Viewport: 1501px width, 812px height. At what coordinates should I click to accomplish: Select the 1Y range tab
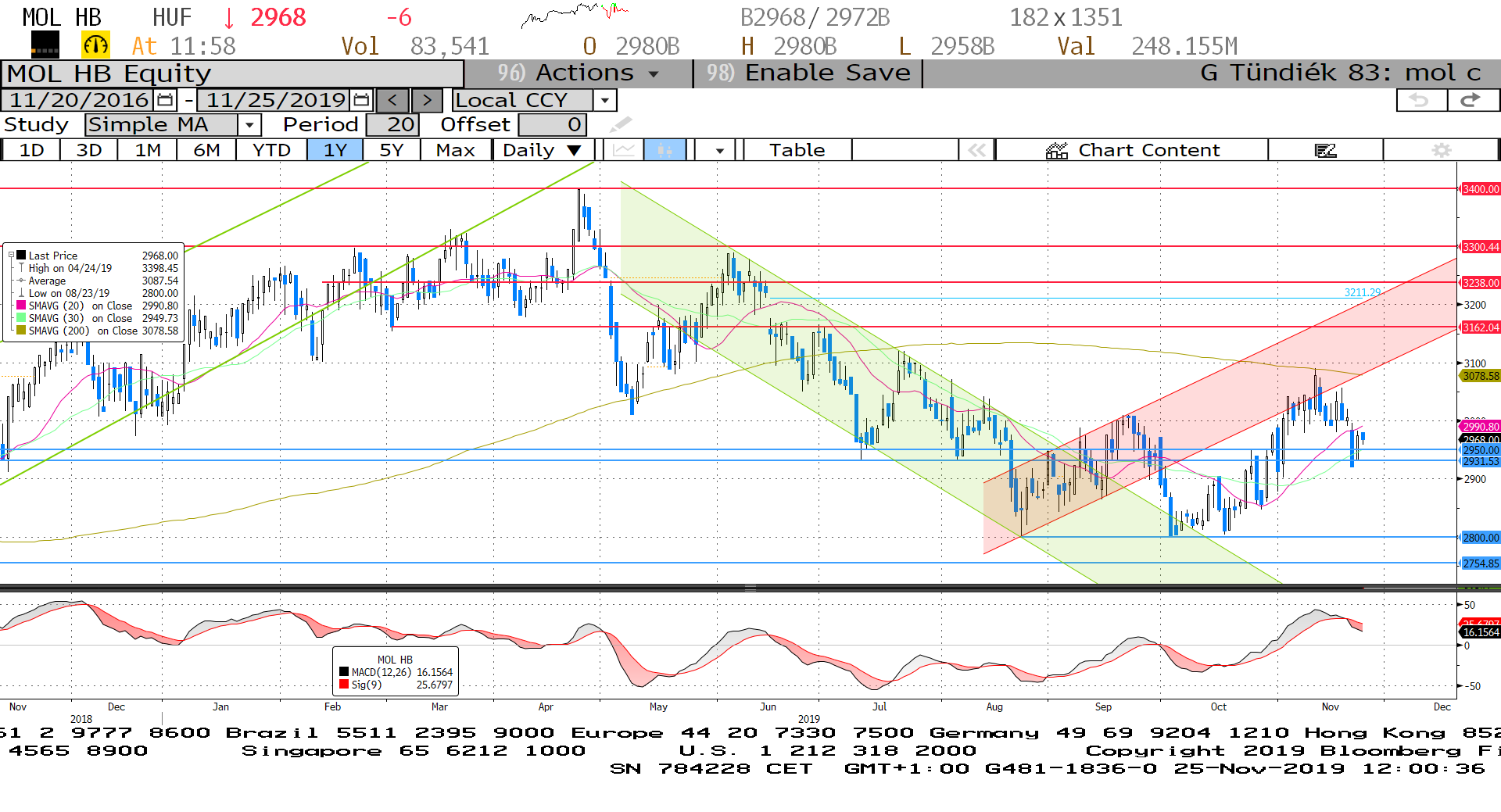point(335,150)
